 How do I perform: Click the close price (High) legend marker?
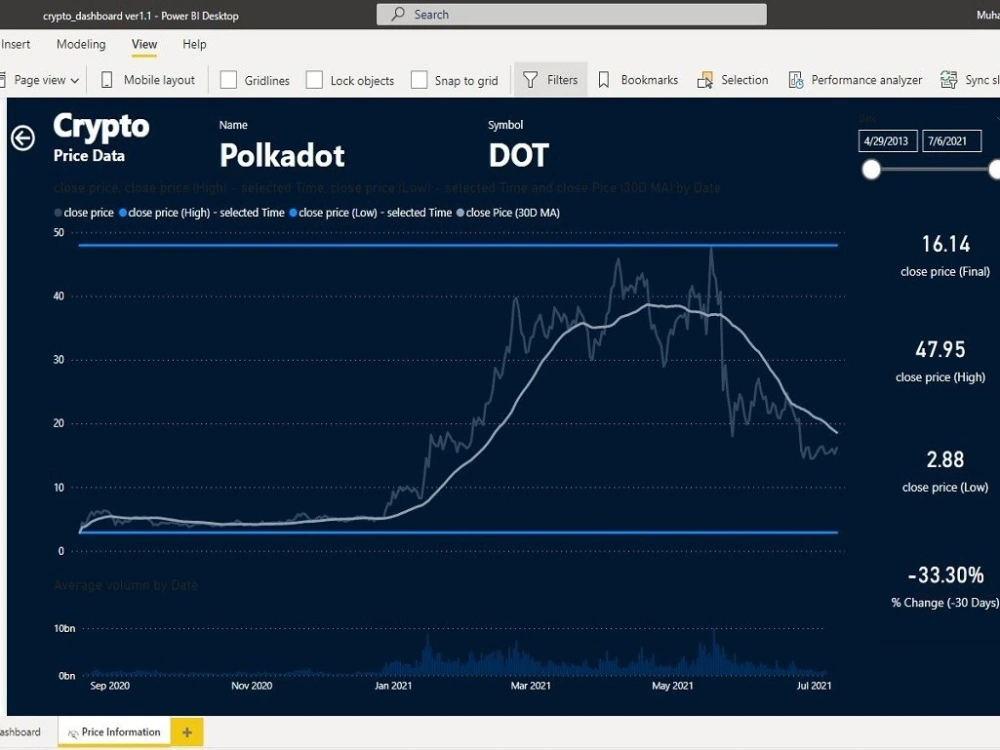(x=123, y=213)
